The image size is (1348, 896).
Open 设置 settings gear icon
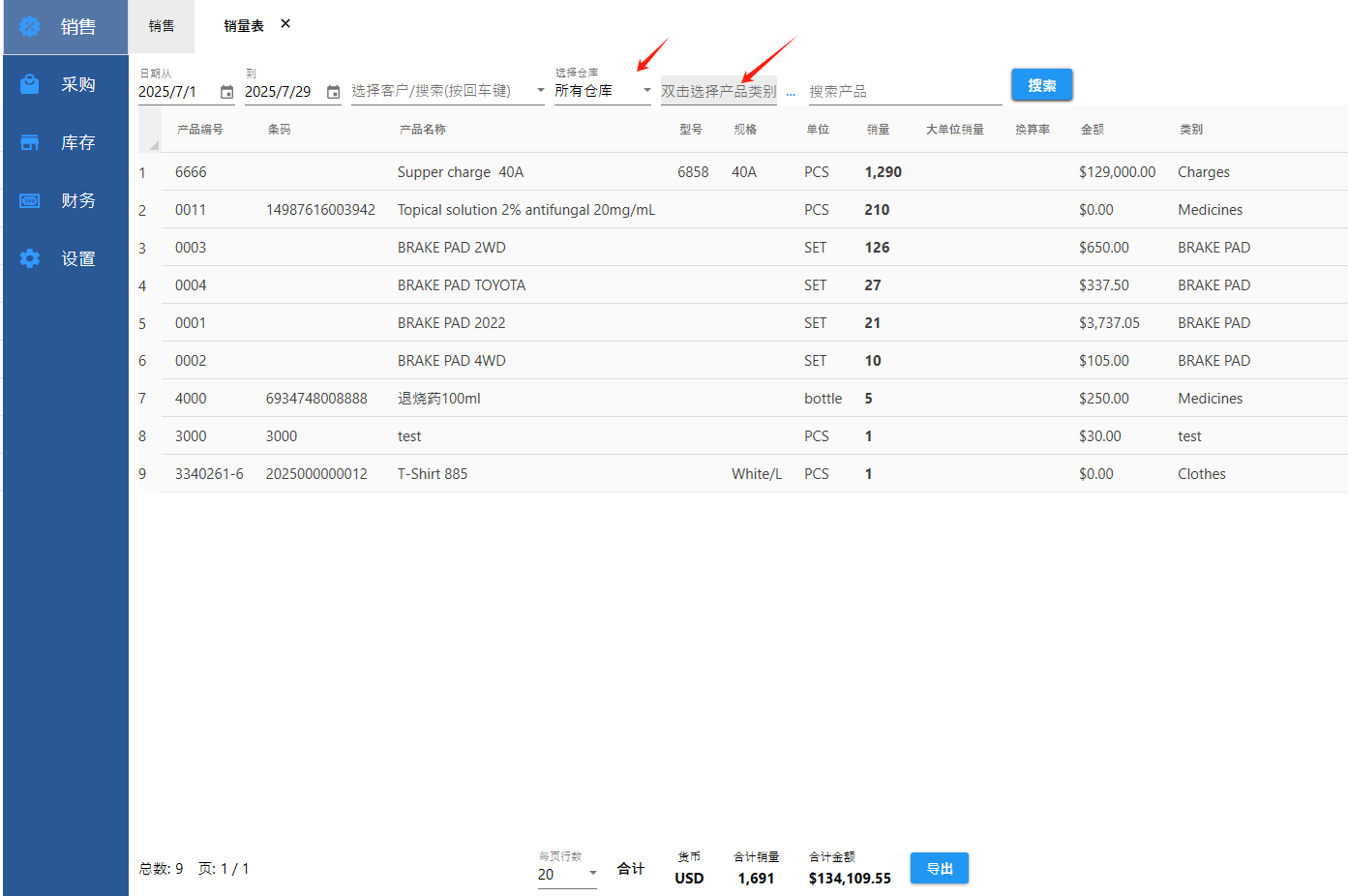point(30,259)
